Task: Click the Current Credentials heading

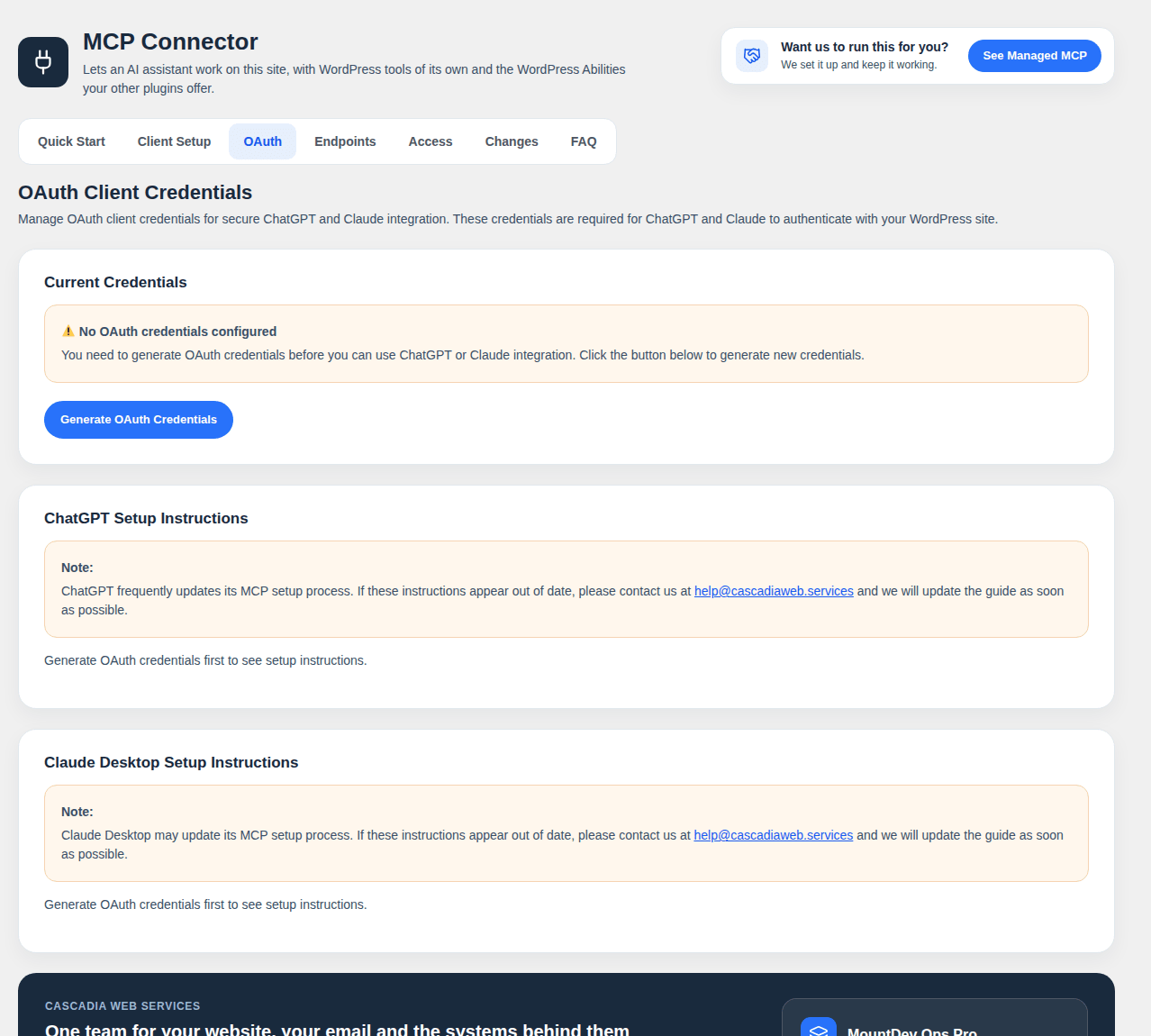Action: pos(115,282)
